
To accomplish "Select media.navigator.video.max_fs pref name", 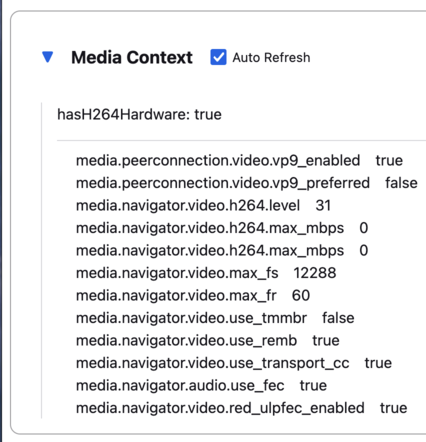I will [177, 273].
